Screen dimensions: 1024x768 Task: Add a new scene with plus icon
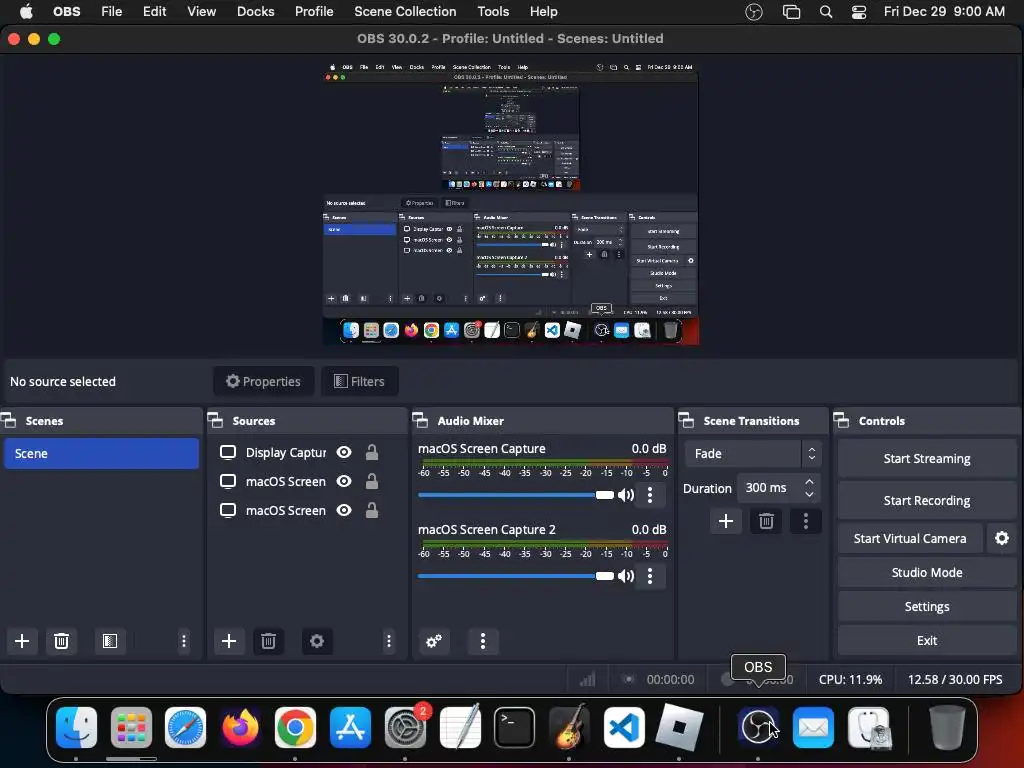[22, 641]
